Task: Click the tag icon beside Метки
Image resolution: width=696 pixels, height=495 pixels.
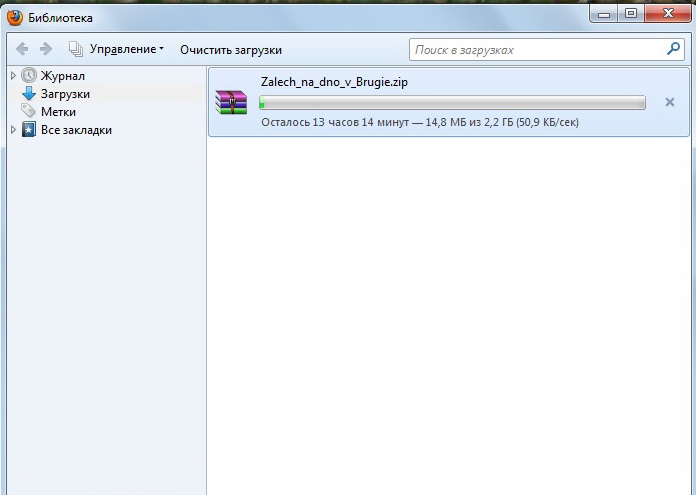Action: [x=28, y=111]
